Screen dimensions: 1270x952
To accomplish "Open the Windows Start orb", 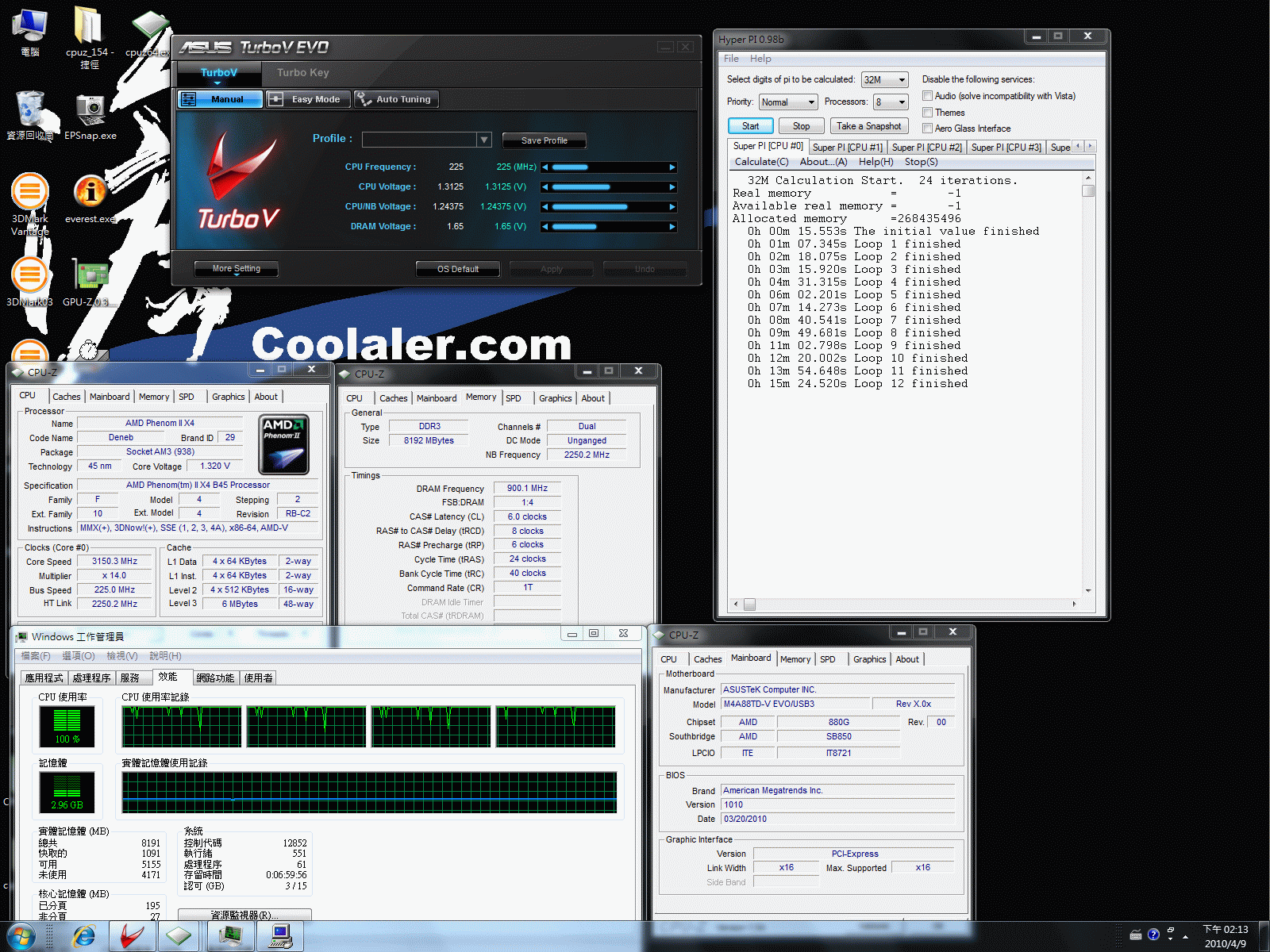I will click(x=21, y=937).
